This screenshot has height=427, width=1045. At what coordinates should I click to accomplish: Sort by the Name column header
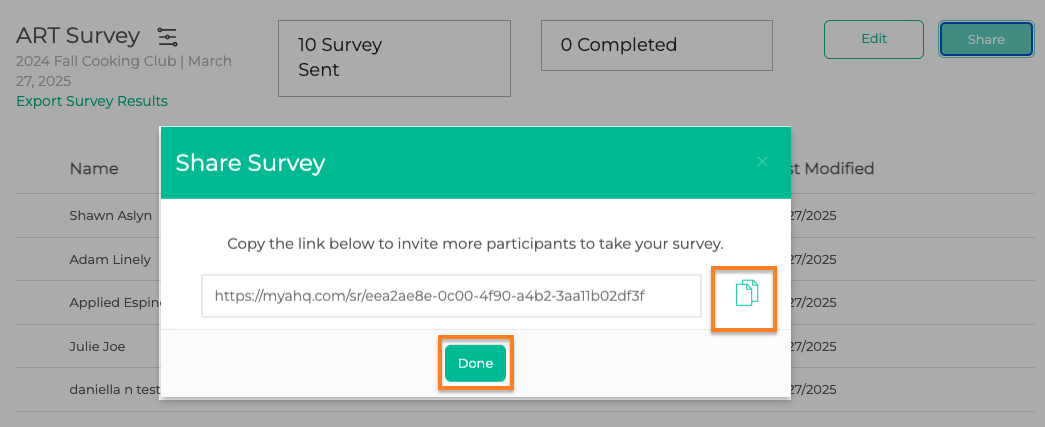point(94,169)
